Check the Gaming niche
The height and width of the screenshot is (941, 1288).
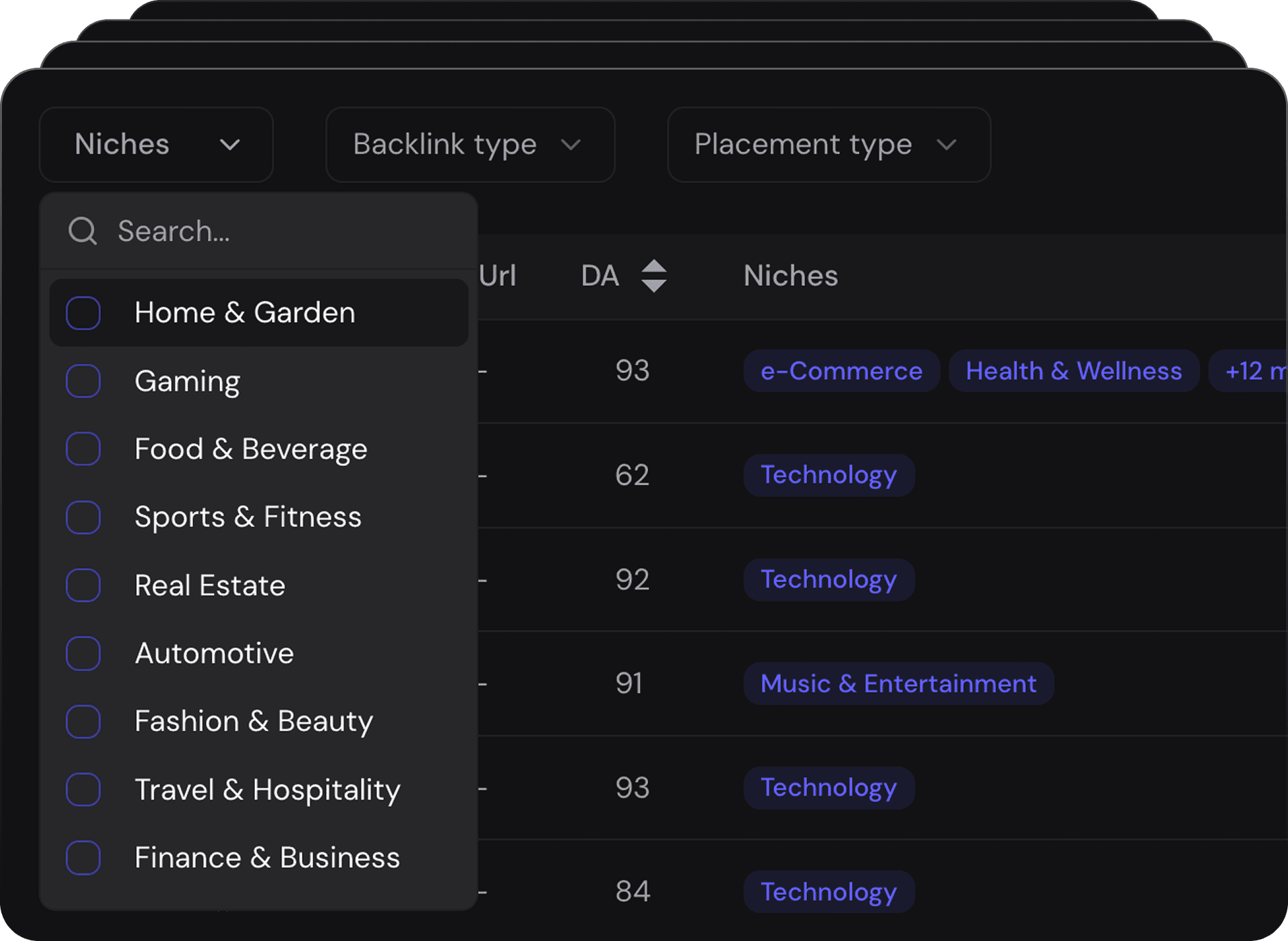[x=83, y=381]
